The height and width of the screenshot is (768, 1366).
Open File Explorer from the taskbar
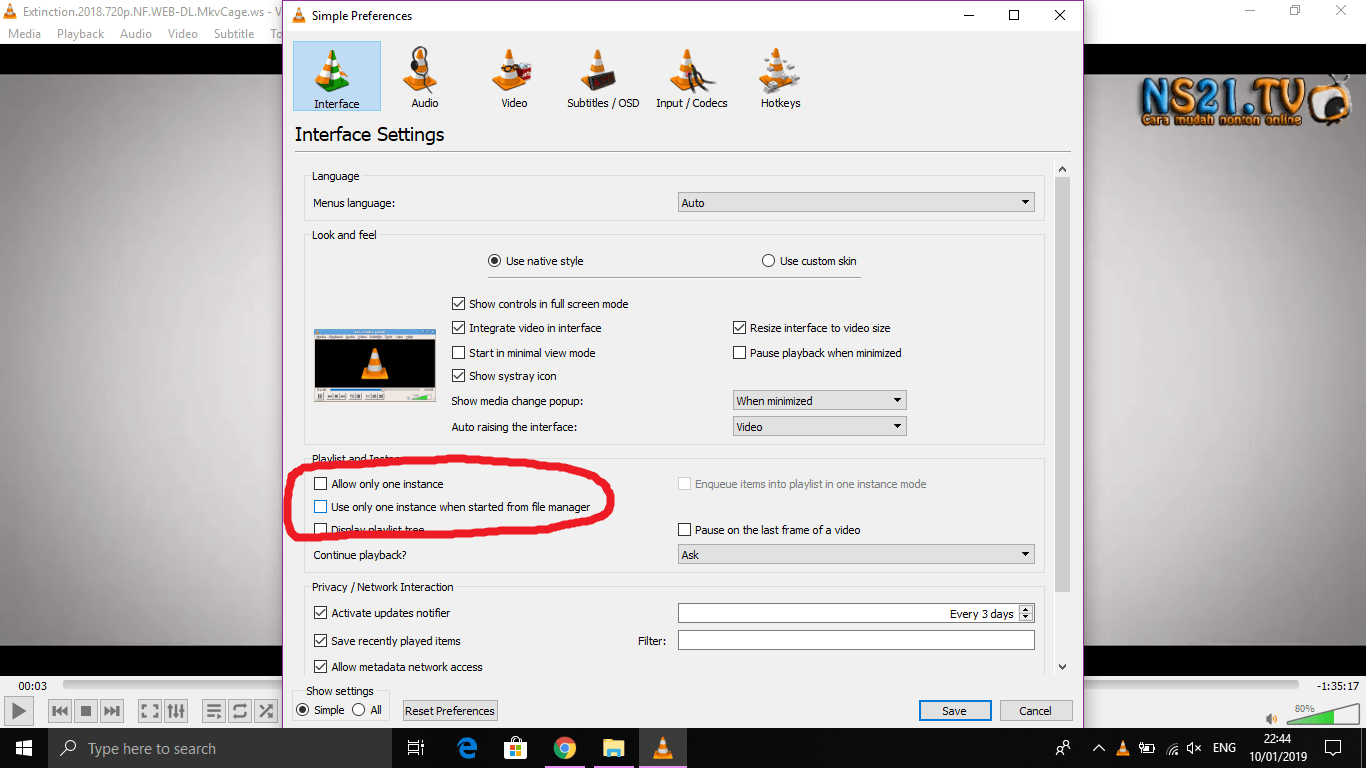614,748
